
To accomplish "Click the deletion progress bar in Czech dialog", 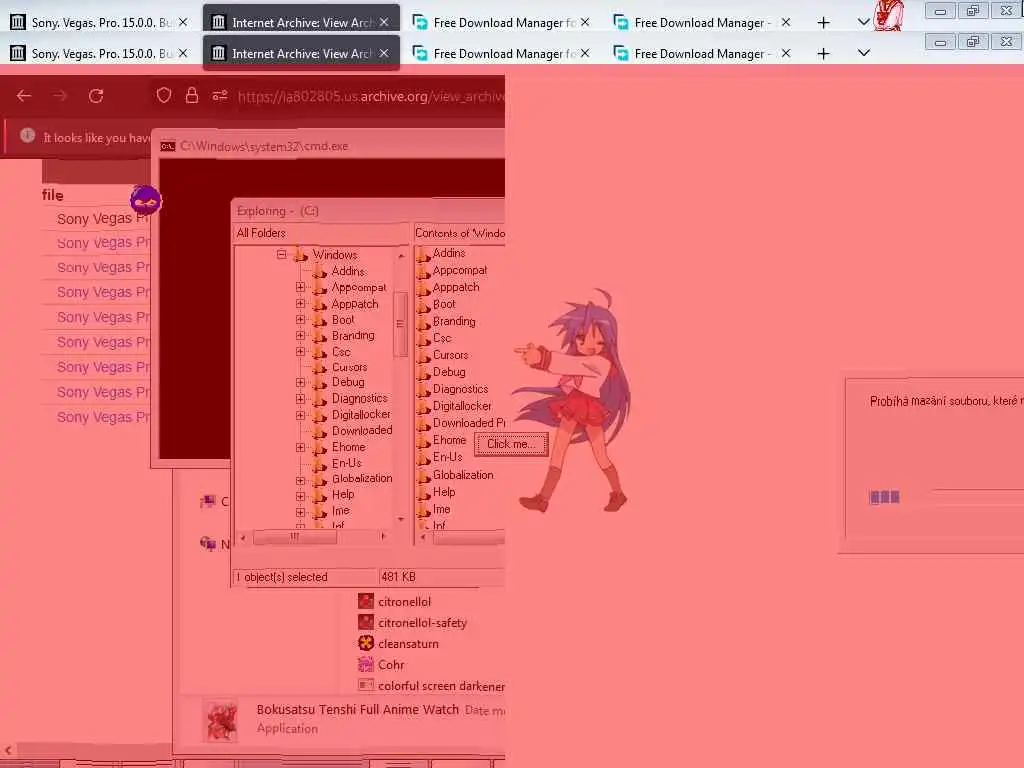I will coord(947,497).
